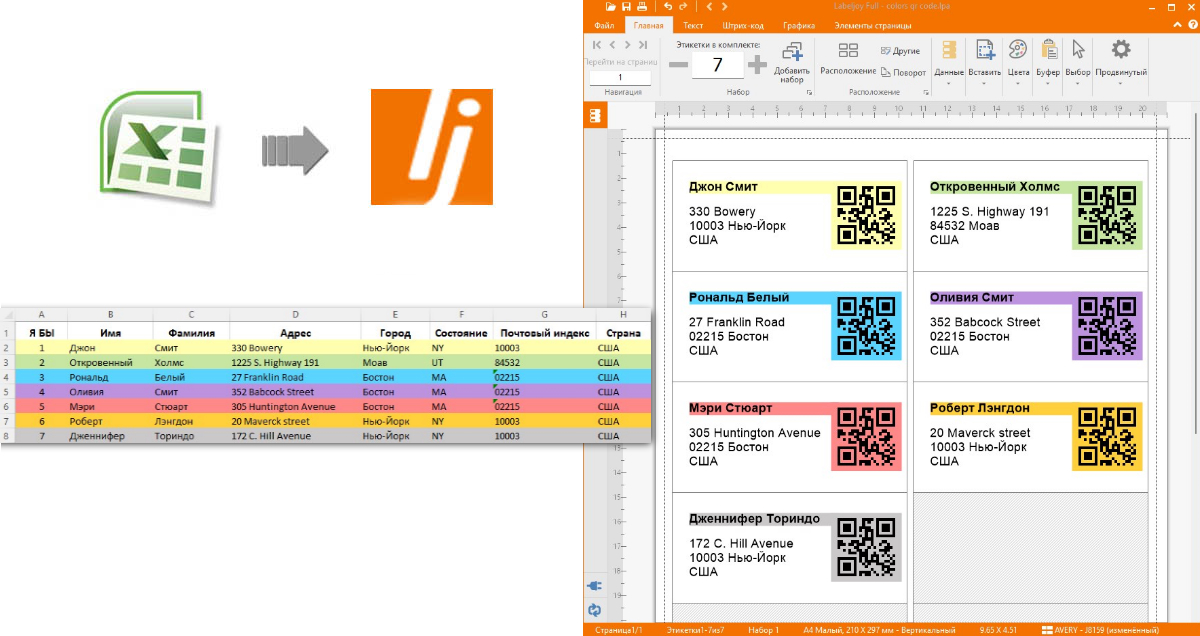The image size is (1200, 636).
Task: Click Excel cell 305 Huntington Avenue
Action: click(295, 407)
